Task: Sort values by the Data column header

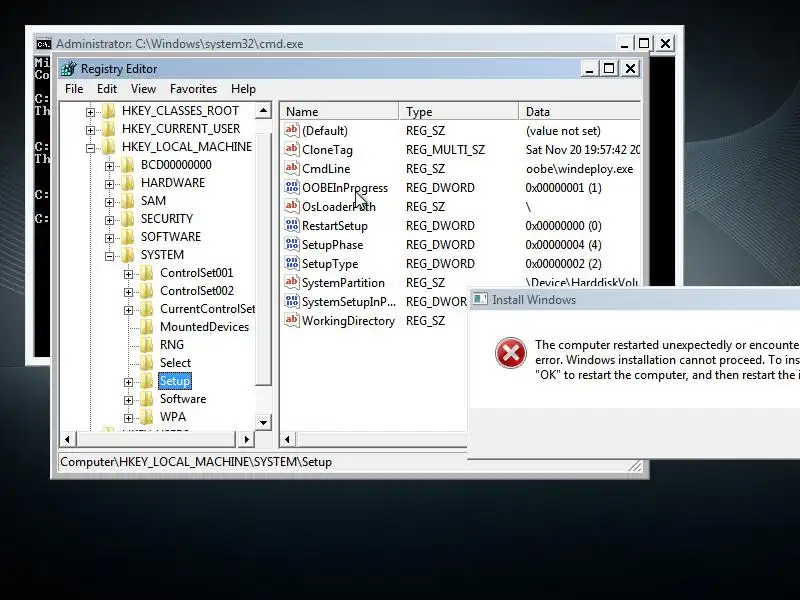Action: click(x=580, y=111)
